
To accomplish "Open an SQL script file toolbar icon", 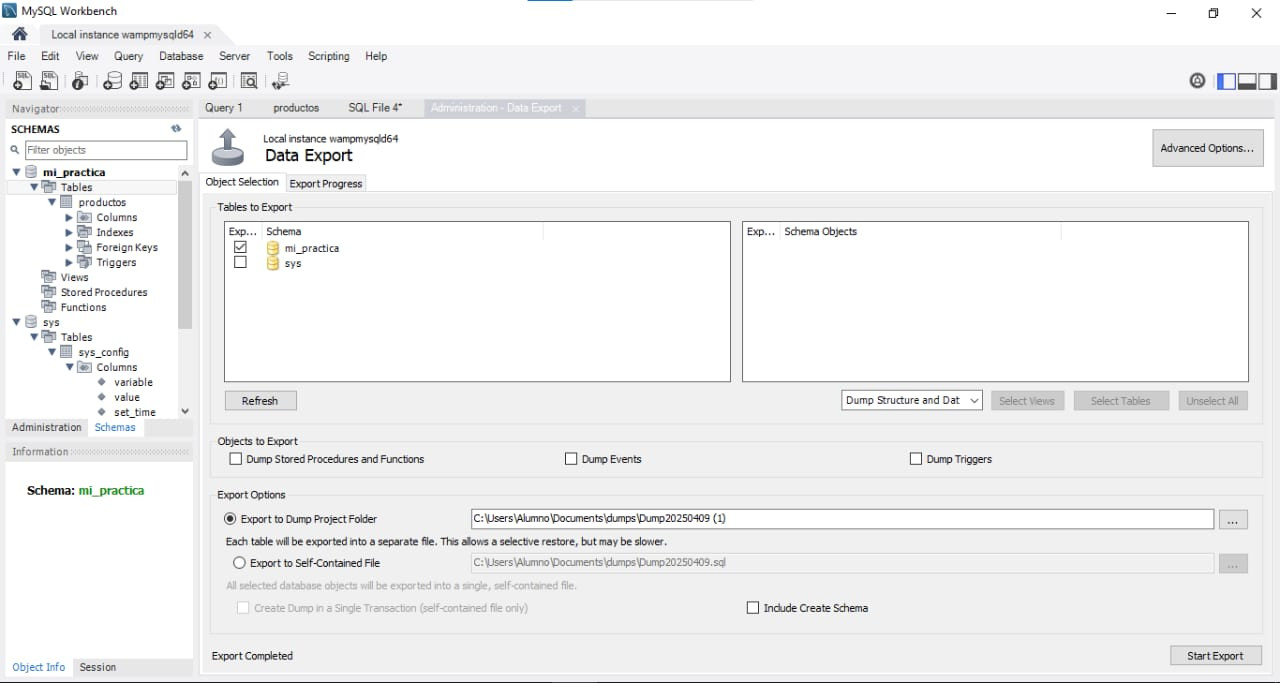I will 48,81.
